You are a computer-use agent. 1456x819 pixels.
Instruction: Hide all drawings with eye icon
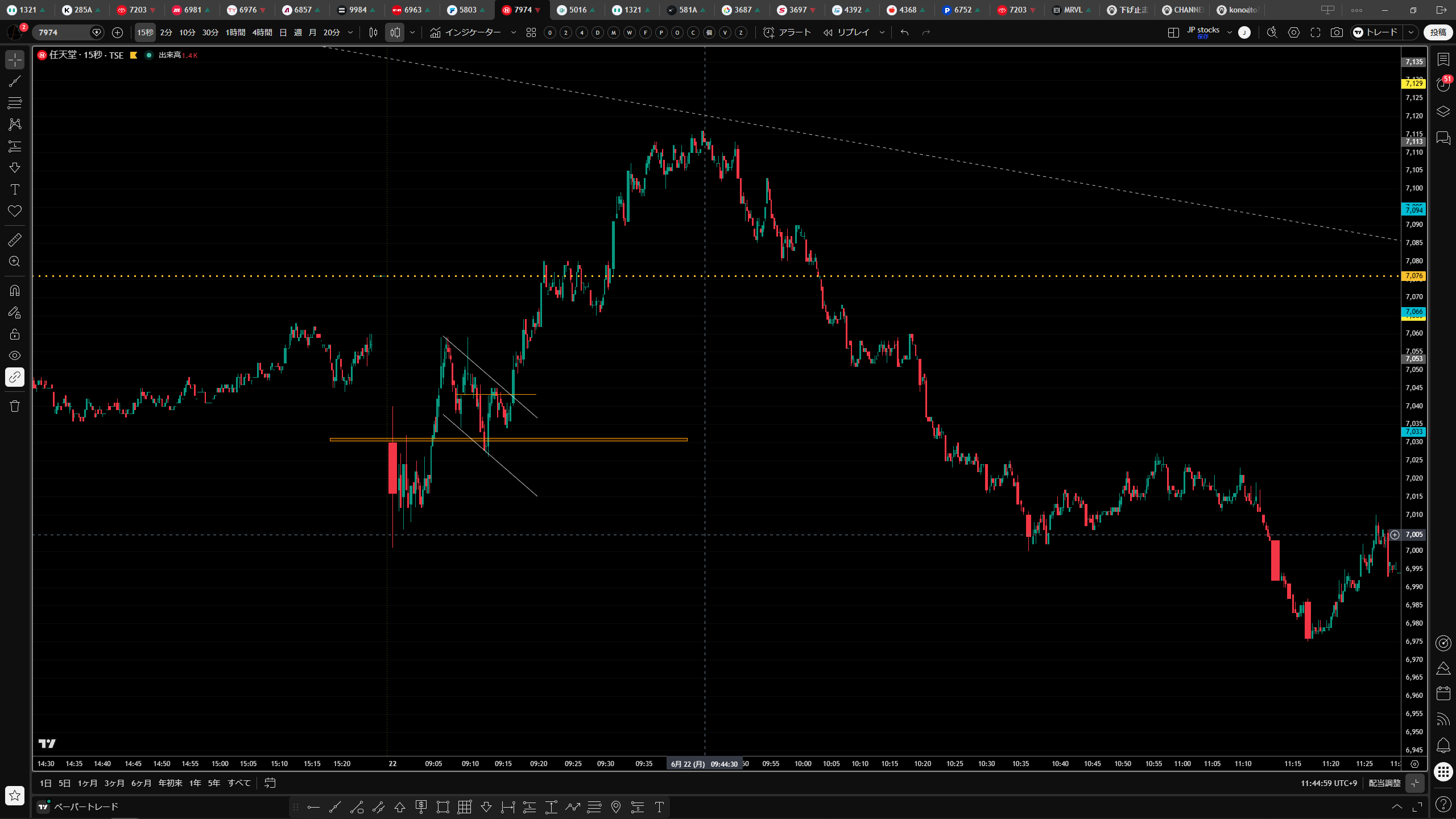pyautogui.click(x=15, y=355)
